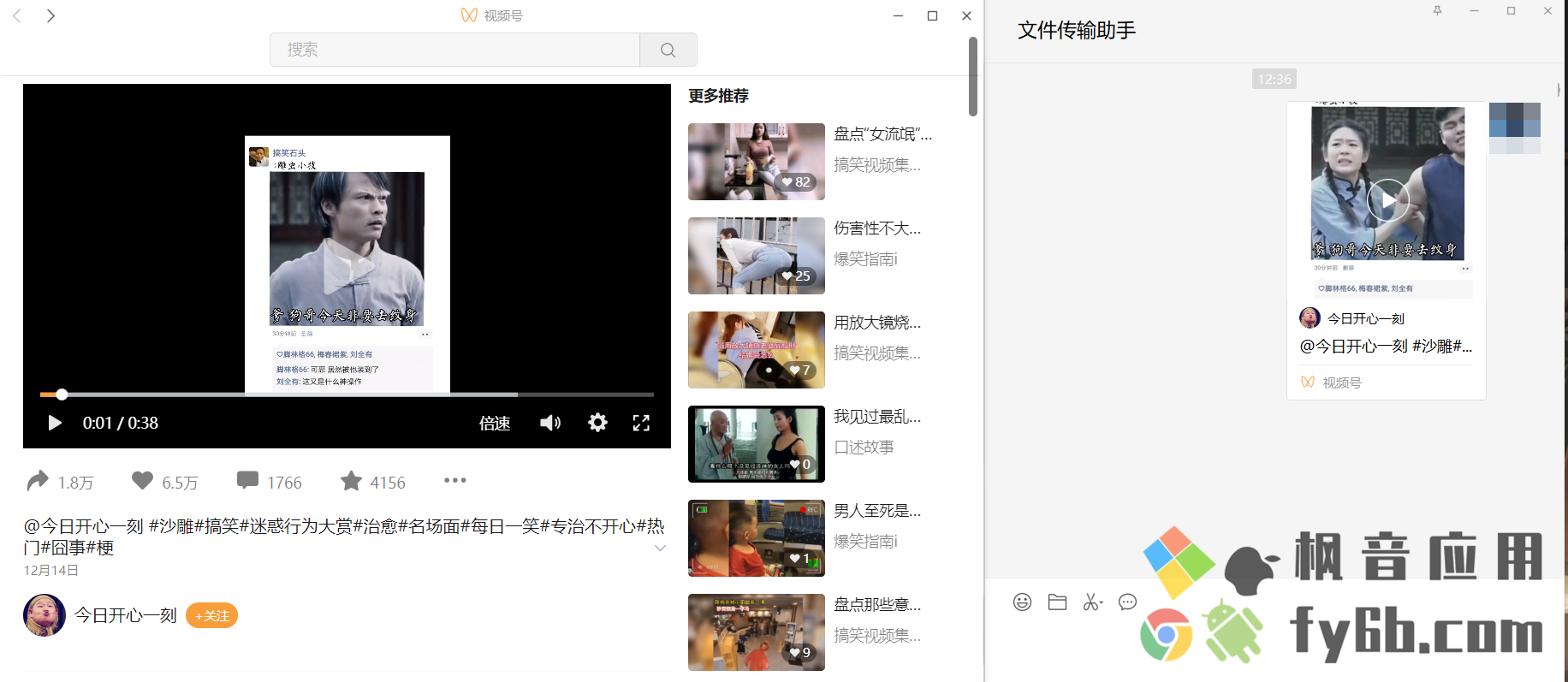Click the 0:01 / 0:38 time display
Screen dimensions: 1568x682
[121, 423]
